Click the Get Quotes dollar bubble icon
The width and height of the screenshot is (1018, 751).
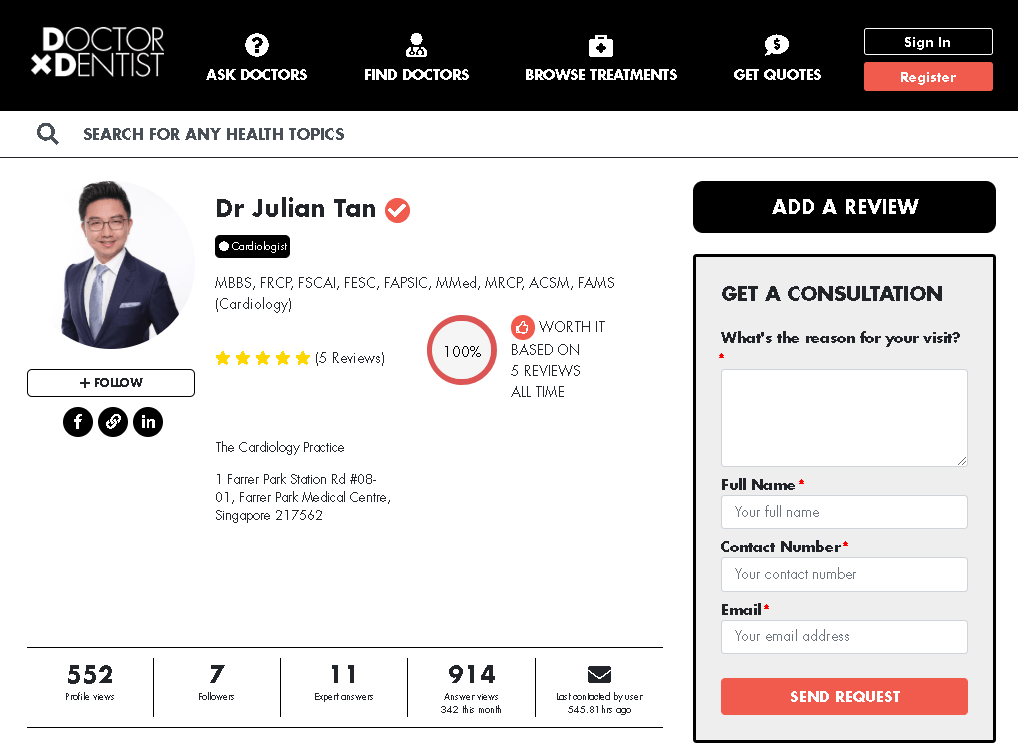(777, 45)
